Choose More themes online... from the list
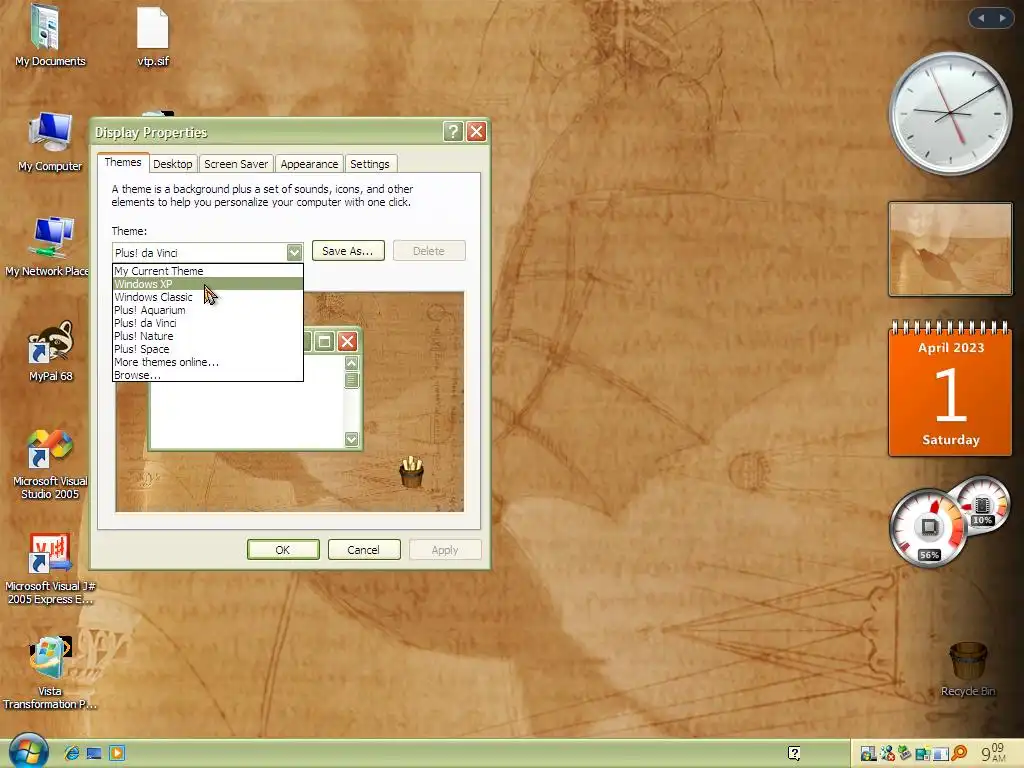 tap(208, 362)
